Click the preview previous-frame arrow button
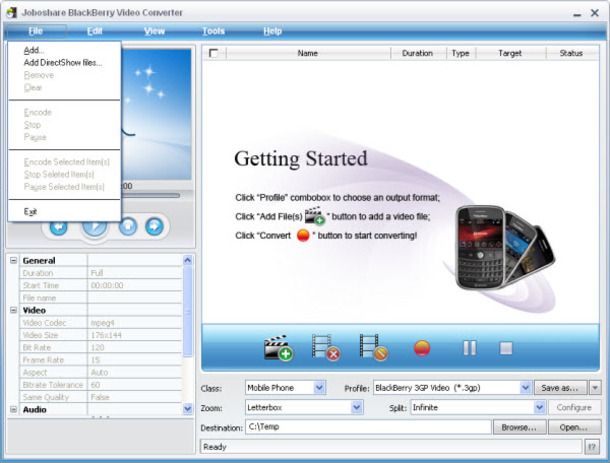The height and width of the screenshot is (463, 610). 58,227
